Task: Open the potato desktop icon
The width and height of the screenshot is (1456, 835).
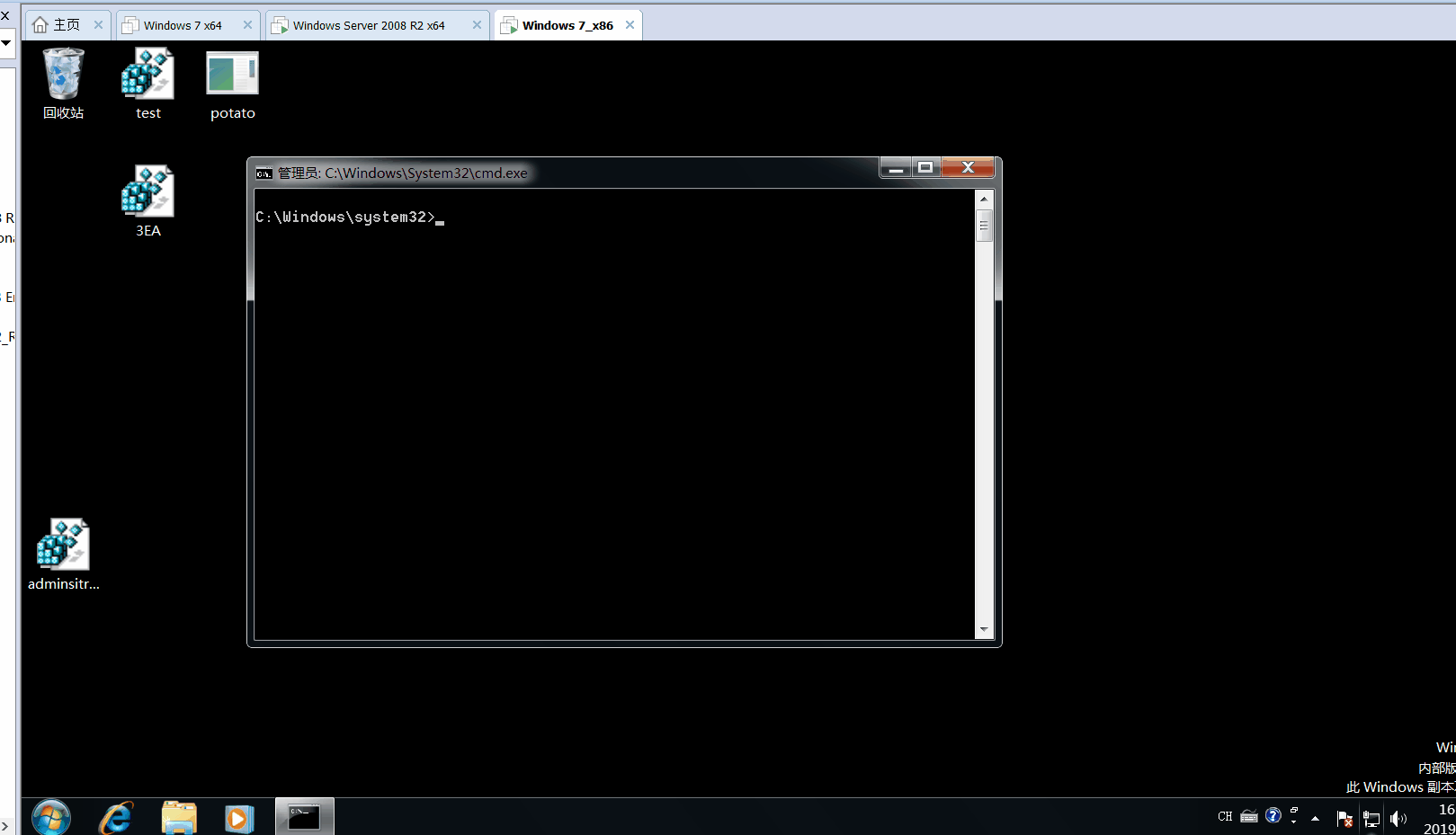Action: 232,76
